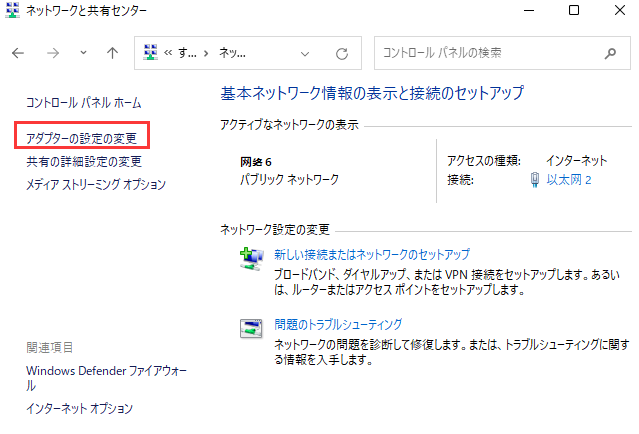Screen dimensions: 639x434
Task: Refresh the page with the reload icon
Action: 342,53
